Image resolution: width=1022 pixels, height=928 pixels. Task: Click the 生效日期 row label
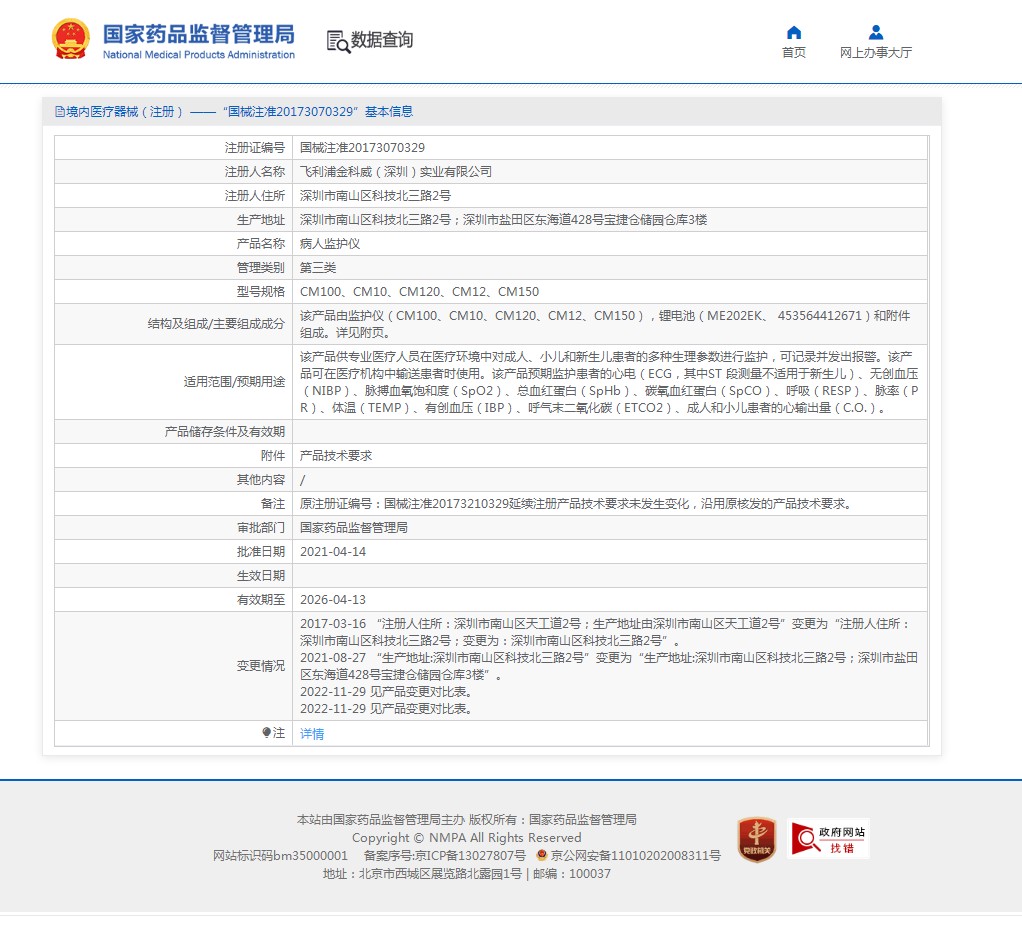(261, 576)
